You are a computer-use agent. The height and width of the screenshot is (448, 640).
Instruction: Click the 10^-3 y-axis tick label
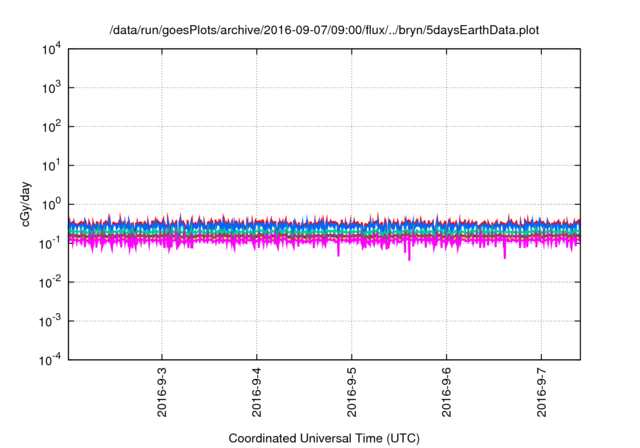(x=50, y=322)
